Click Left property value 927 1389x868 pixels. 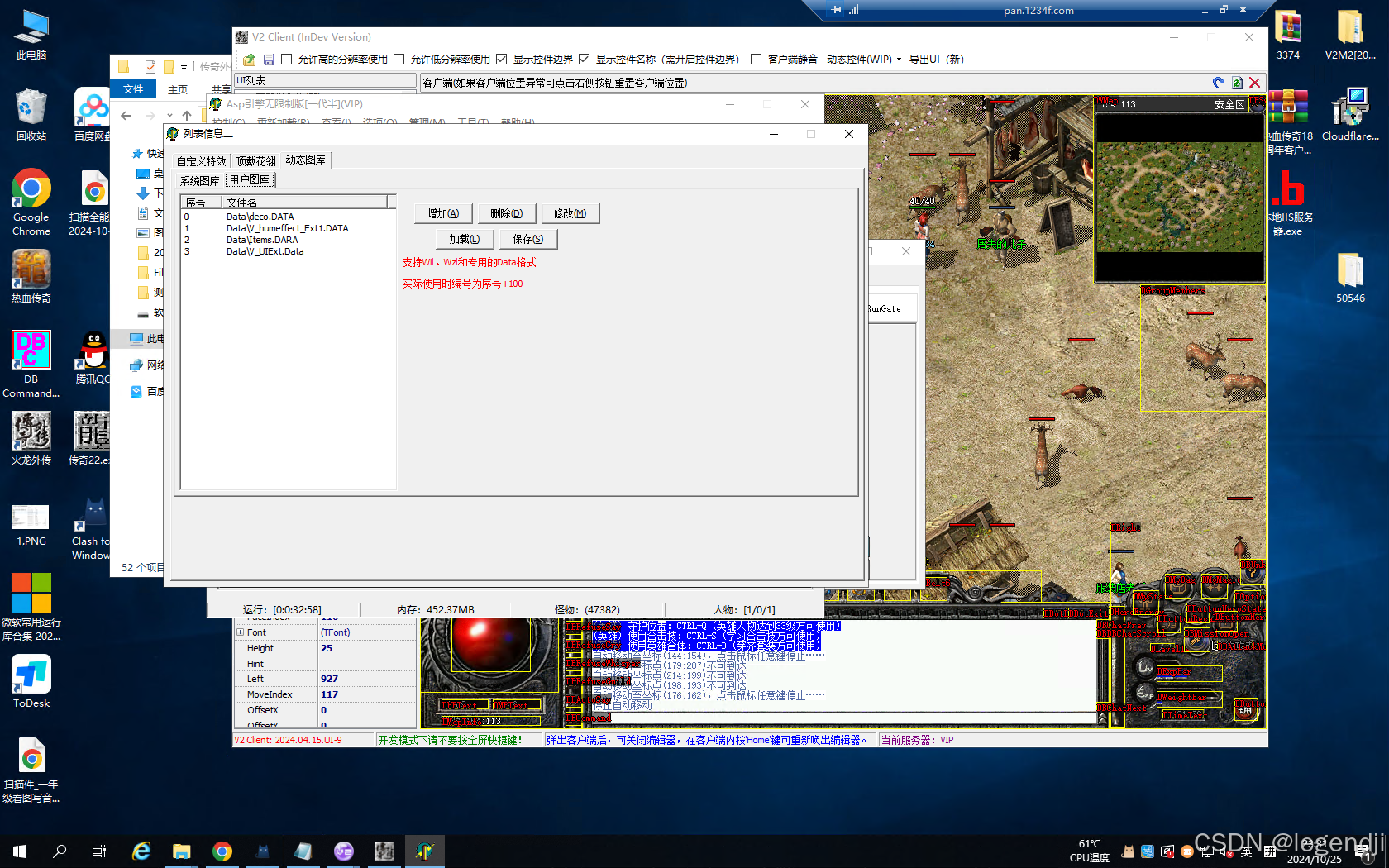(367, 679)
